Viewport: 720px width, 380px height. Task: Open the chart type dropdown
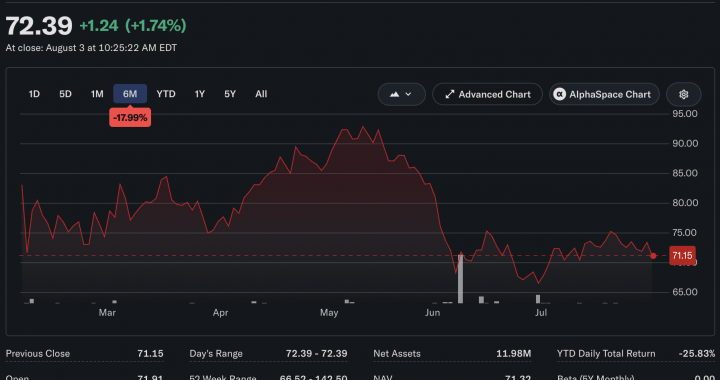[401, 95]
